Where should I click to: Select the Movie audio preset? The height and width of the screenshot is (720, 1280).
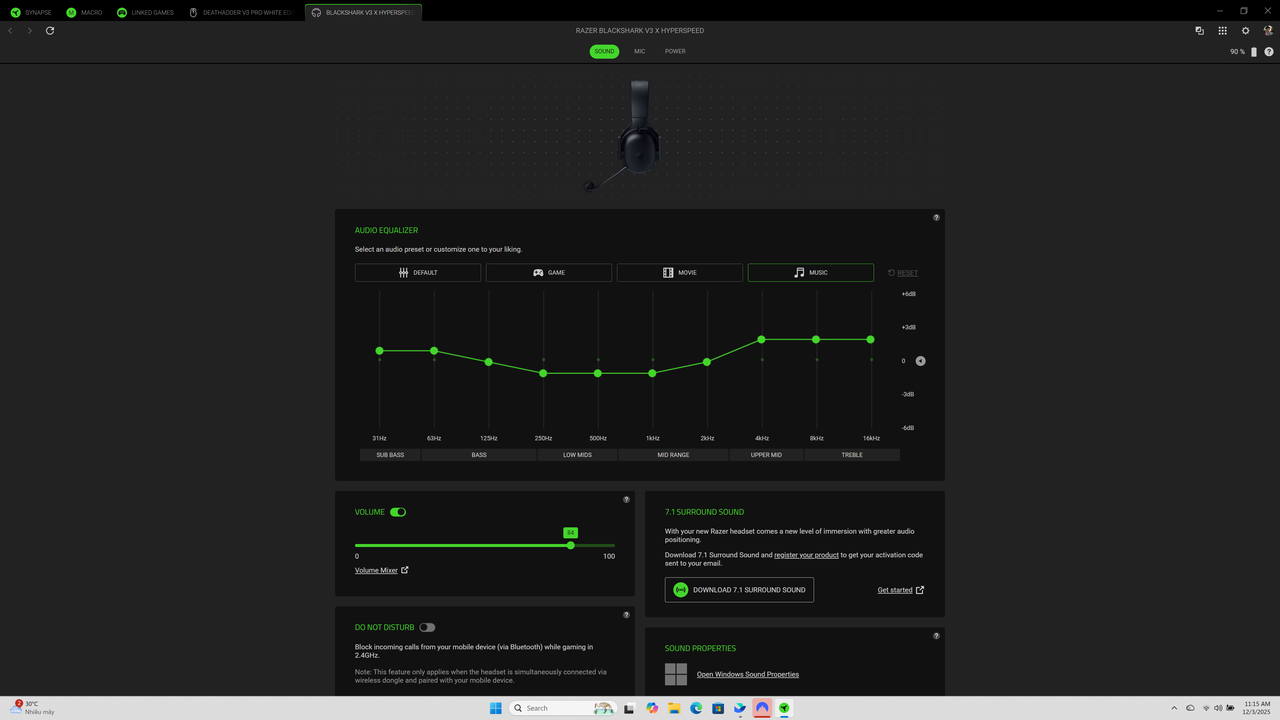coord(679,272)
